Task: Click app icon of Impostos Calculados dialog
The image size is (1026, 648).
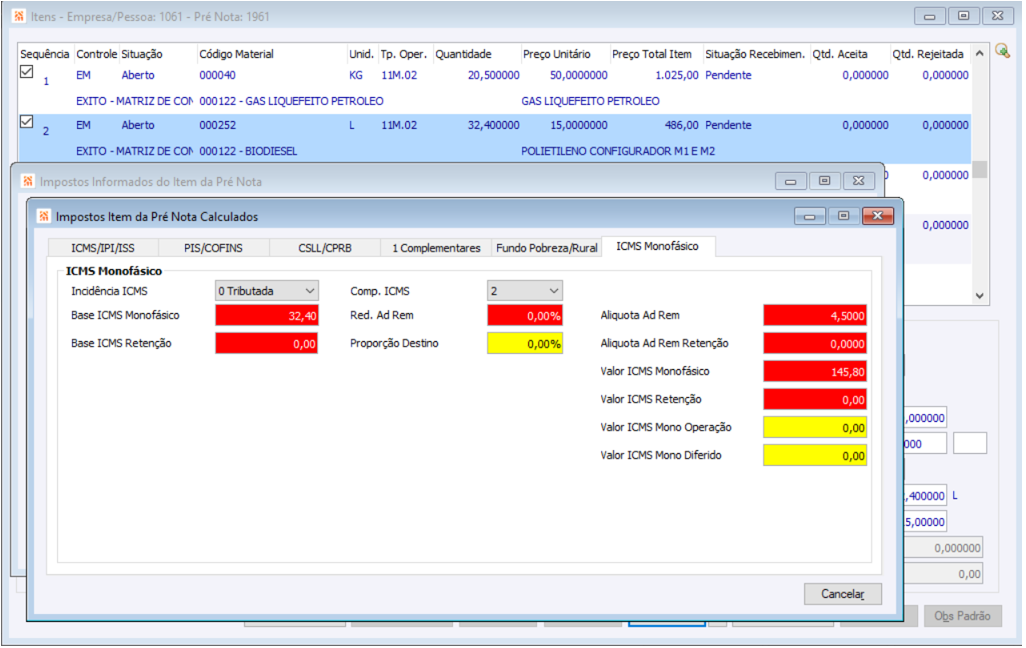Action: pos(43,216)
